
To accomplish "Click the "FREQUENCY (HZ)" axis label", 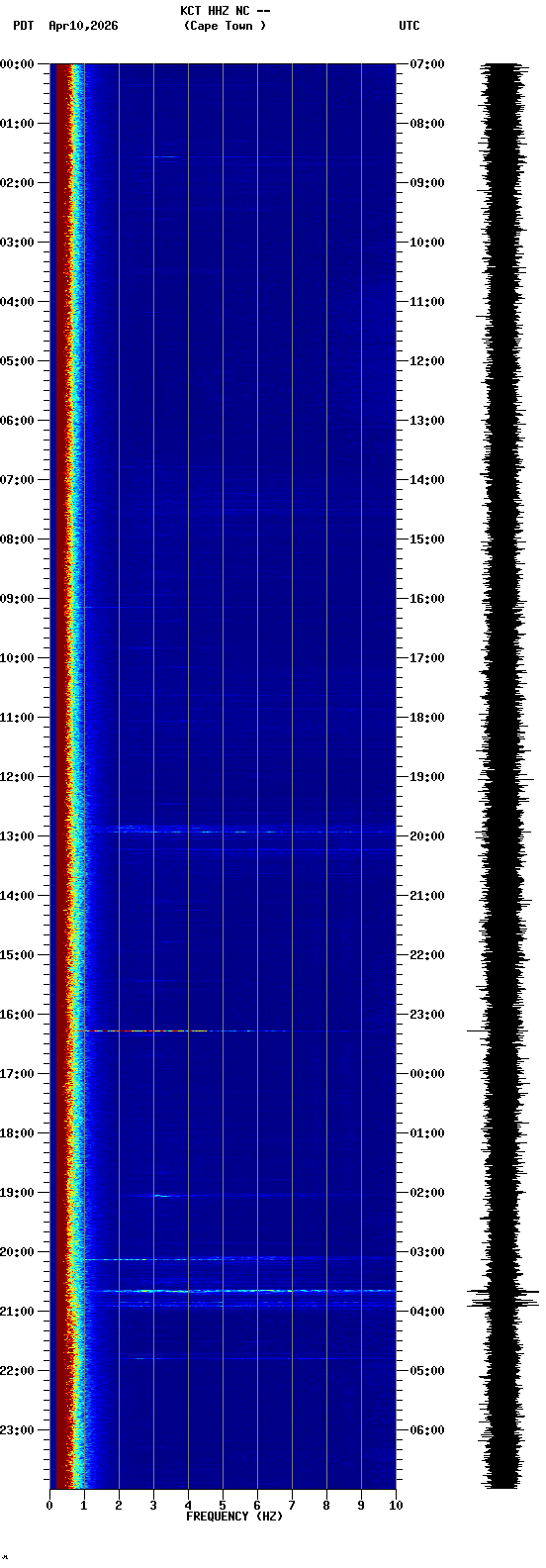I will click(x=234, y=1517).
